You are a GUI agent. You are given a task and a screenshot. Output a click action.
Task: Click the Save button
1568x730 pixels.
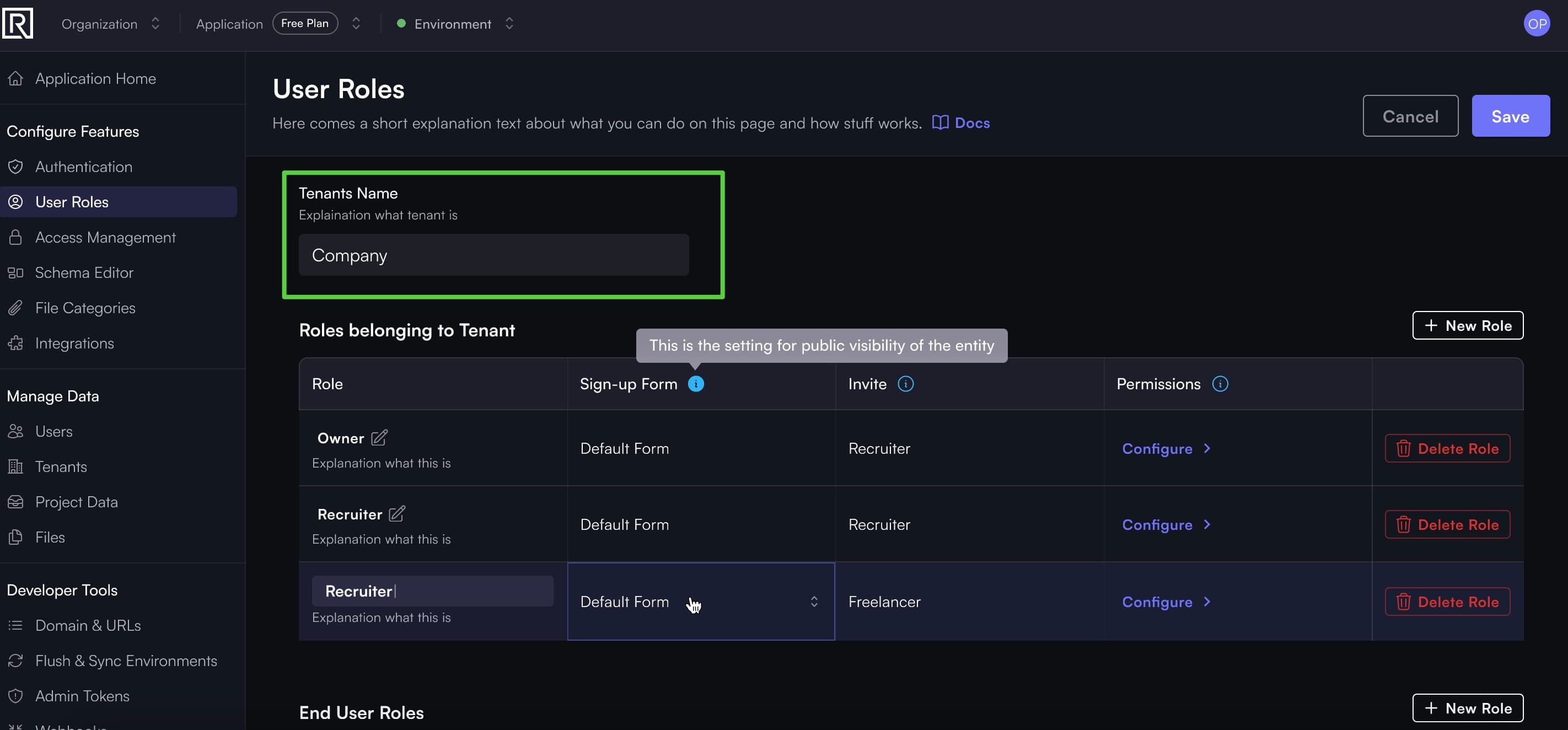point(1510,116)
